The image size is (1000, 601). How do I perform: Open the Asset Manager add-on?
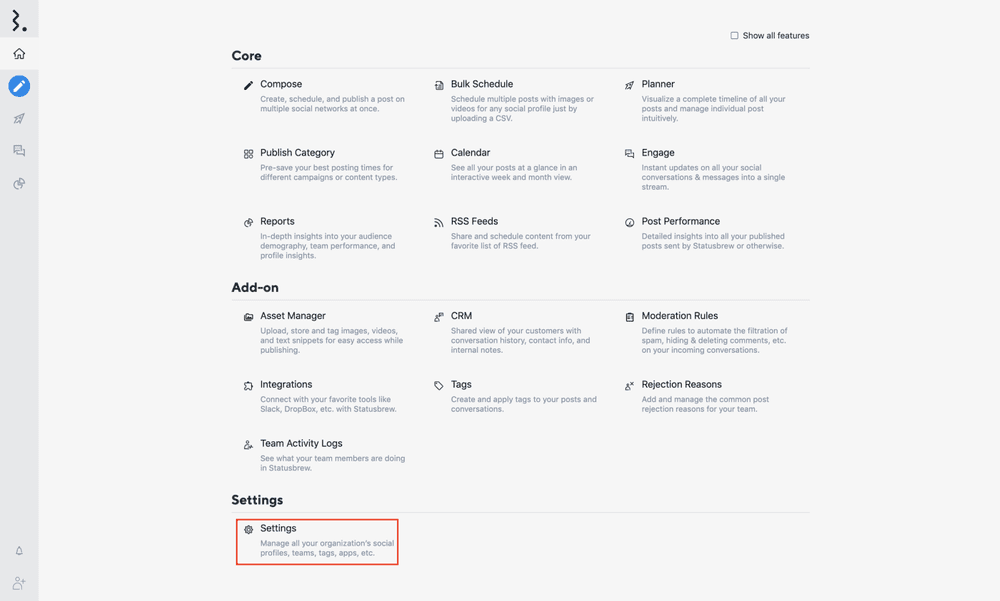coord(292,316)
